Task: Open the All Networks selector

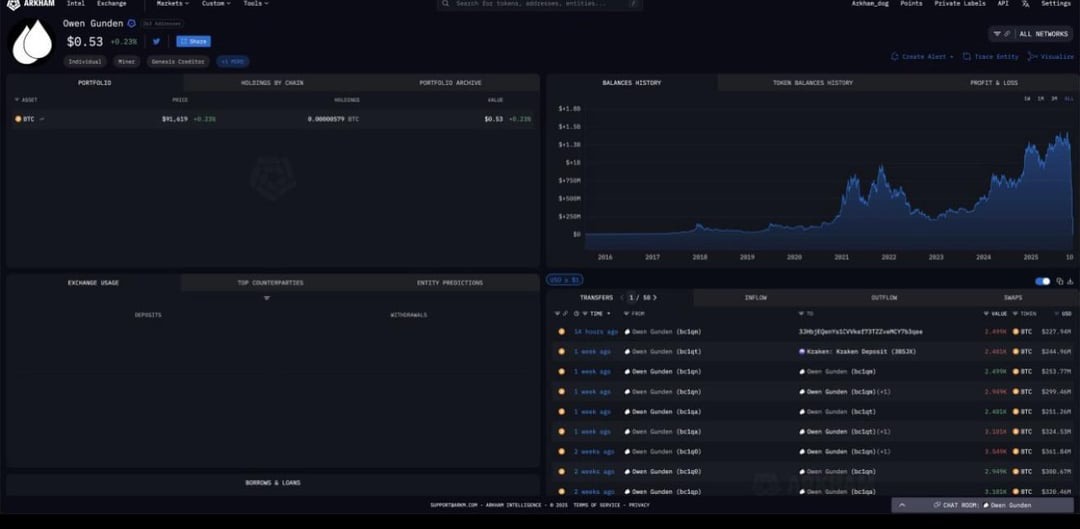Action: point(1031,34)
